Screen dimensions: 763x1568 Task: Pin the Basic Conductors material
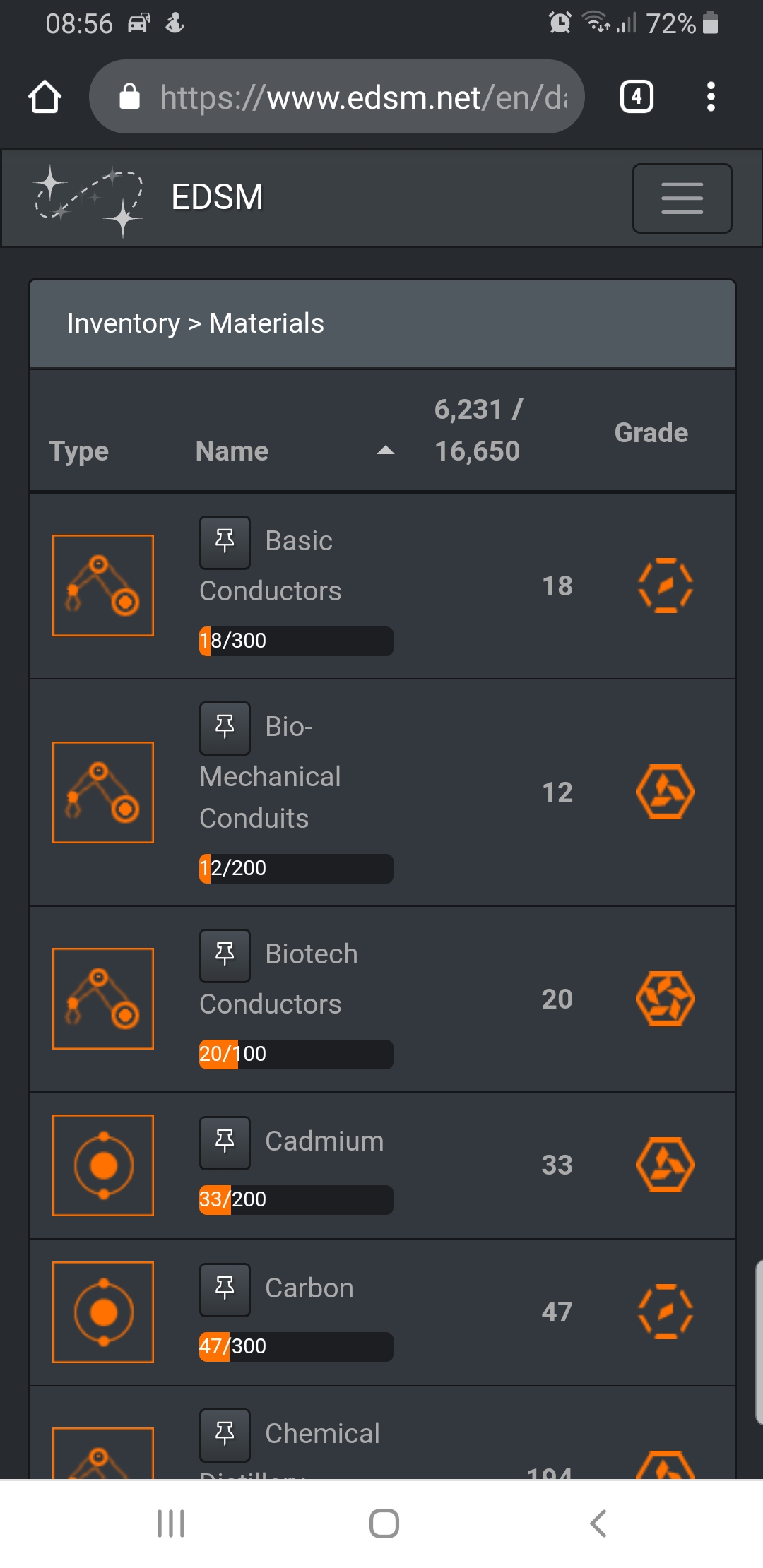pyautogui.click(x=225, y=542)
